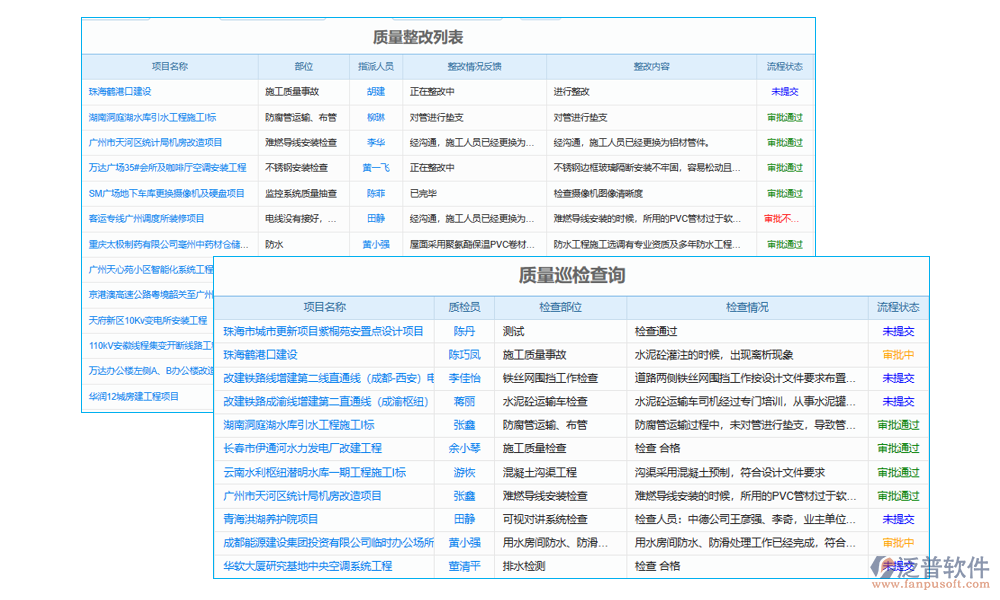Click 审批通过 status for 华软大厦研究基地中央空调系统工程

(x=899, y=565)
